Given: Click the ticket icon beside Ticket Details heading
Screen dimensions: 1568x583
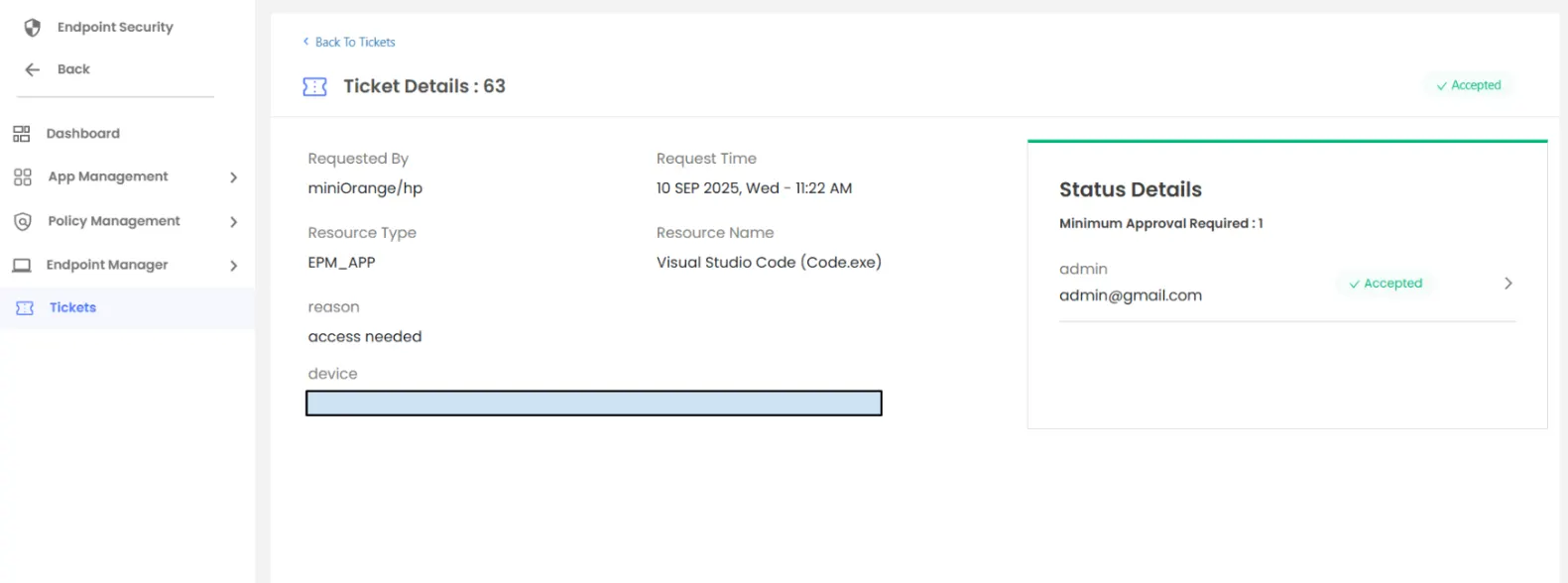Looking at the screenshot, I should pos(314,86).
